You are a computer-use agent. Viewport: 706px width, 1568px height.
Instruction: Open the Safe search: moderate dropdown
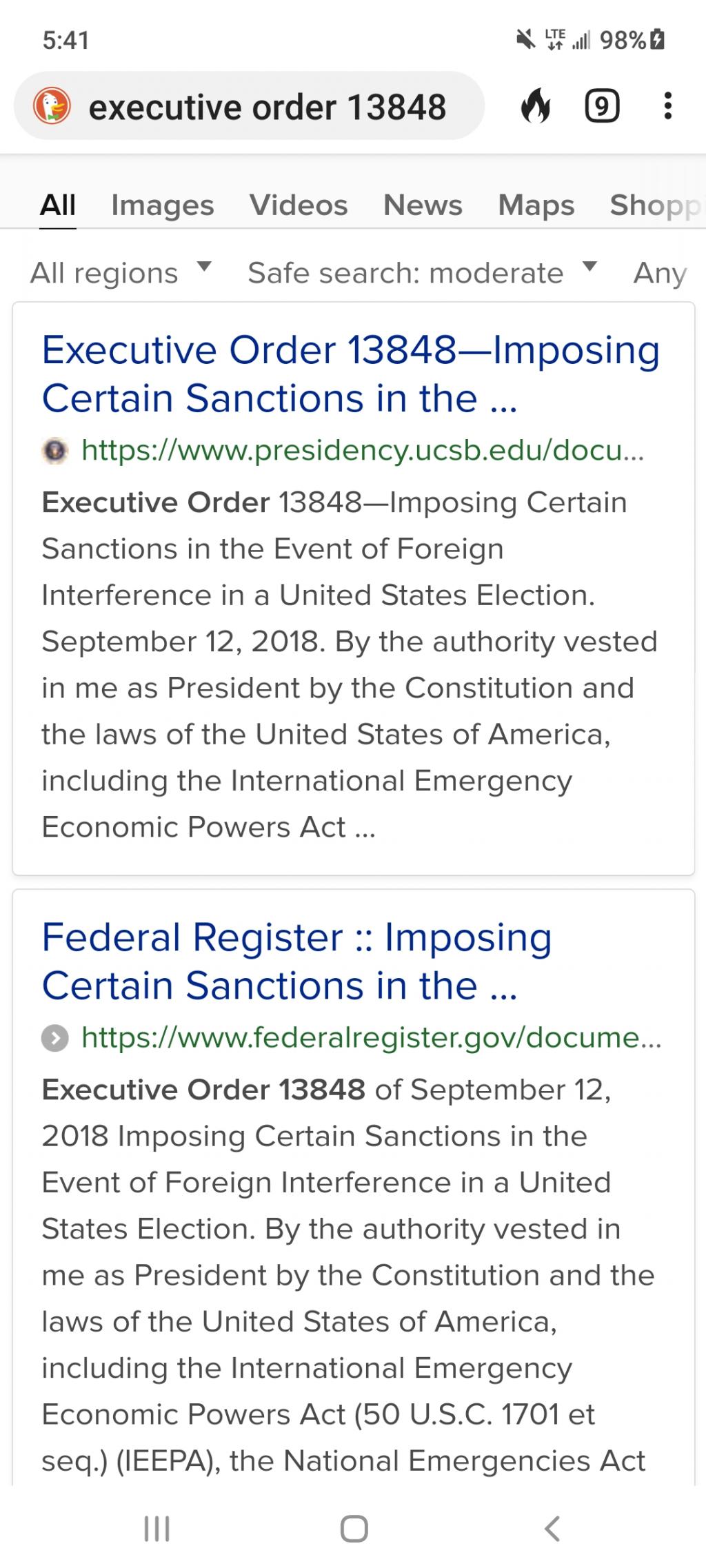coord(421,272)
